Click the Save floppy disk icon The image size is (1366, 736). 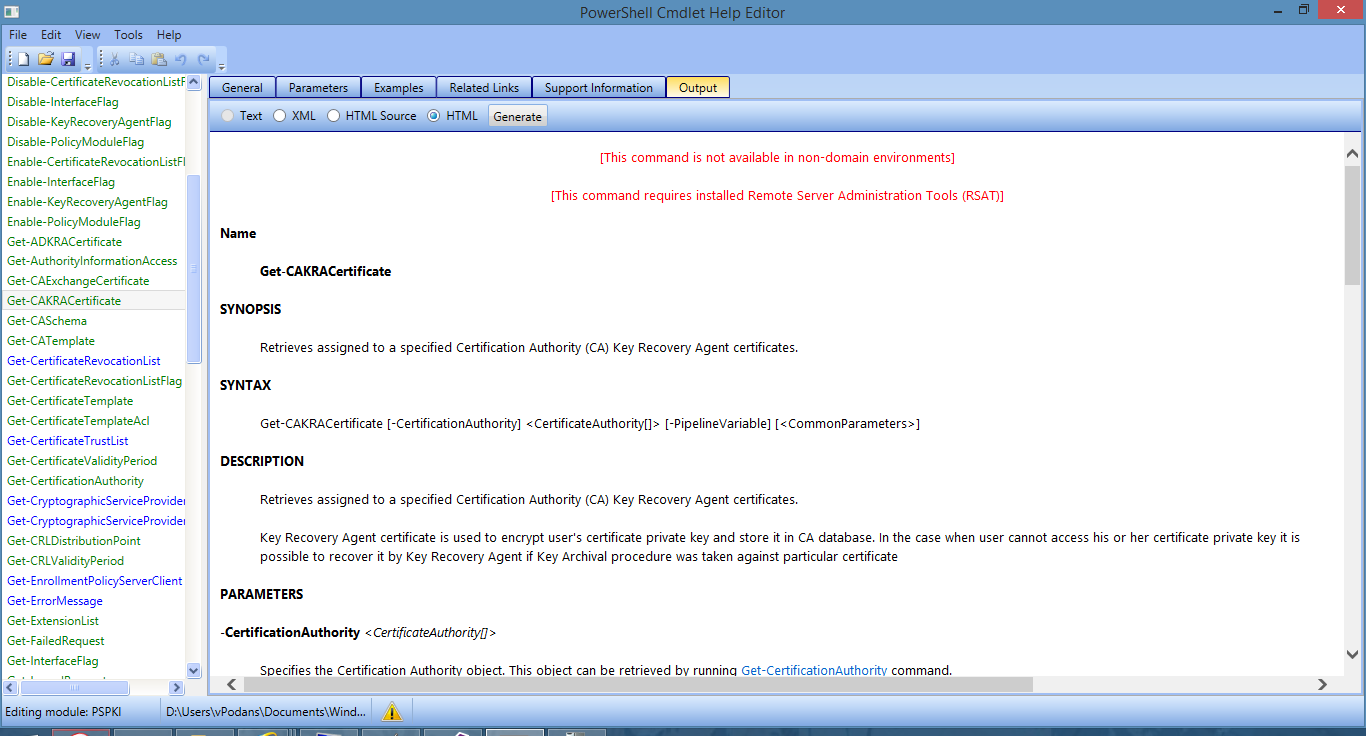point(68,60)
